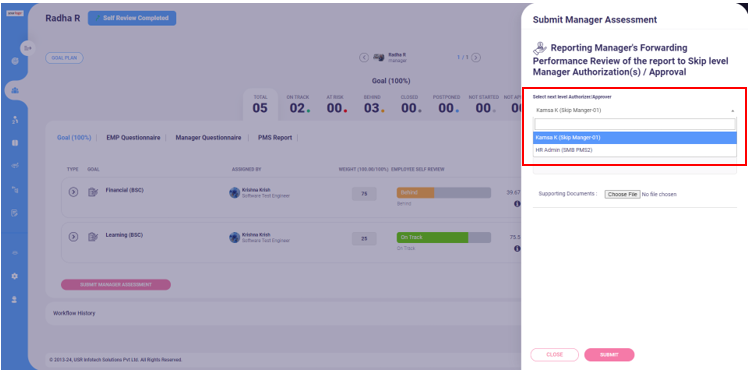Open Manager Questionnaire tab

(208, 138)
